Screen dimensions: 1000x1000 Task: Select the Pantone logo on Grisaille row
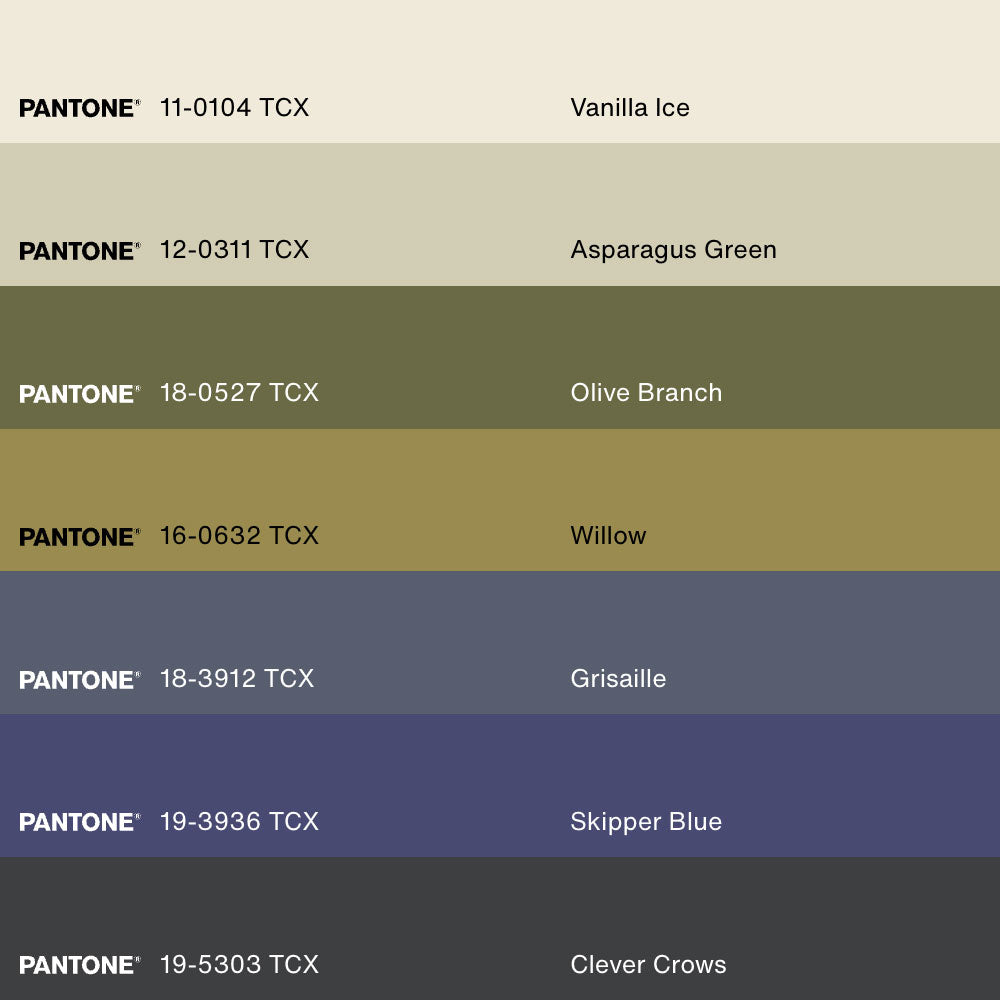[x=79, y=680]
